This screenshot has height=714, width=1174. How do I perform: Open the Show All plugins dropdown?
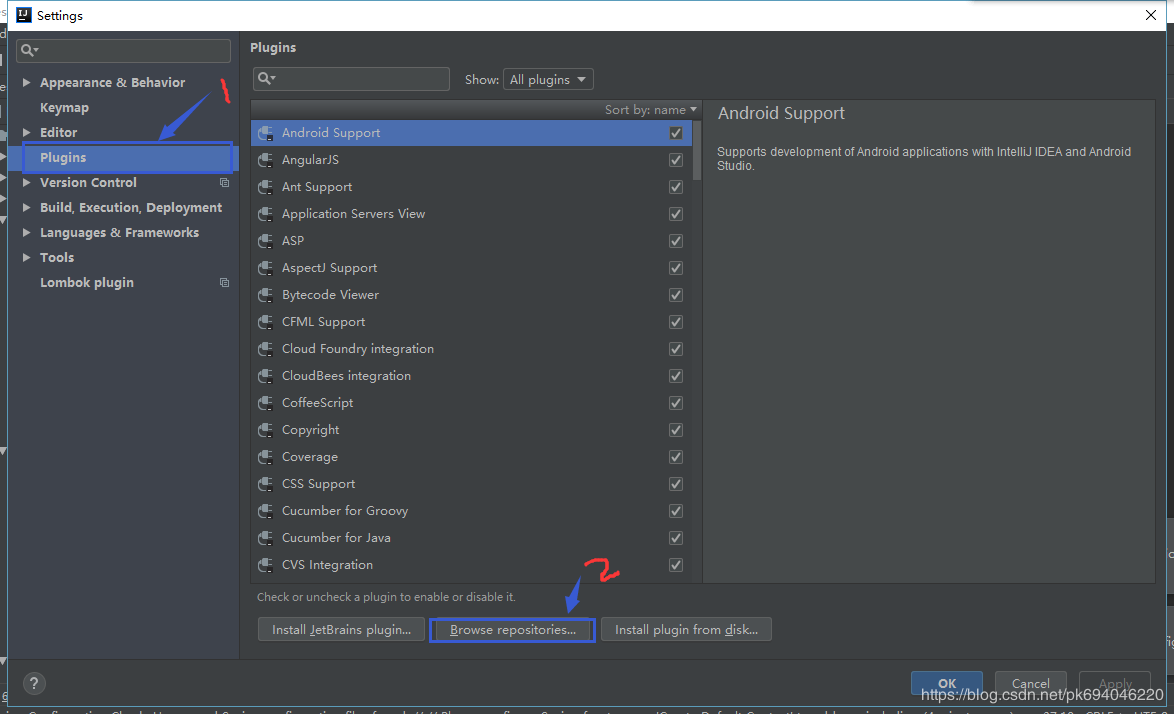point(548,78)
